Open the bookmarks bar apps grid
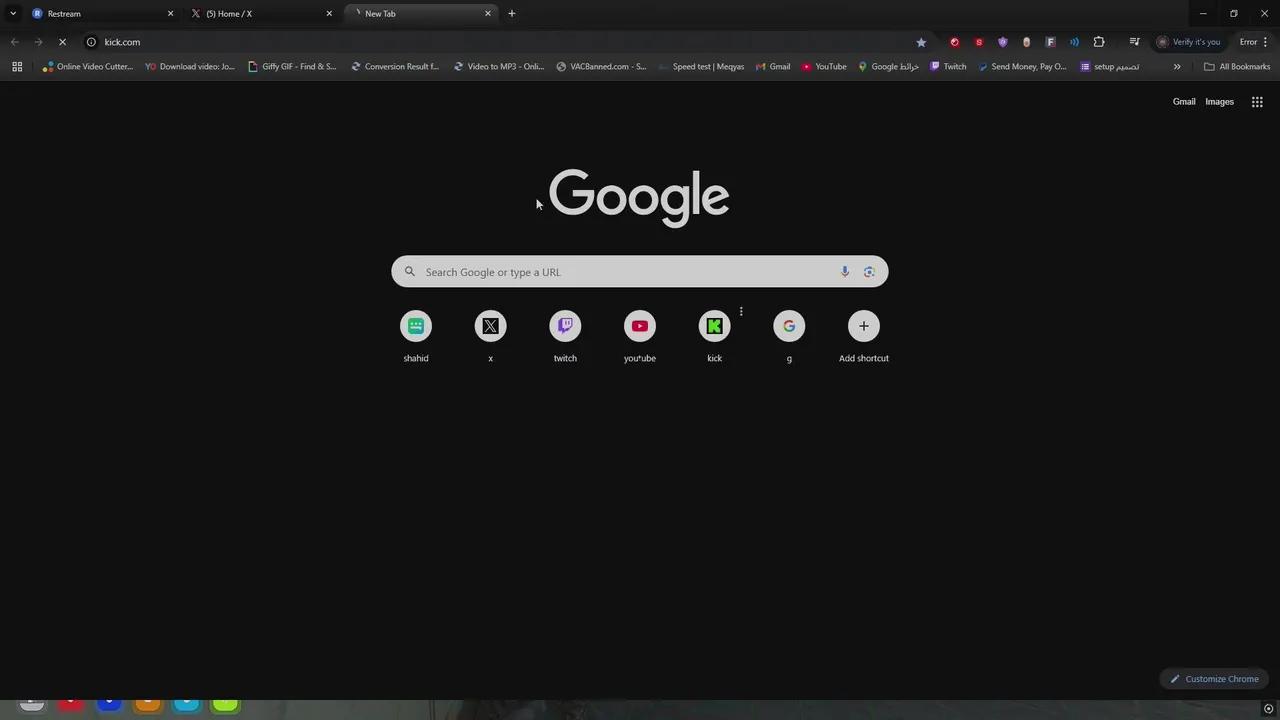The width and height of the screenshot is (1280, 720). click(17, 67)
